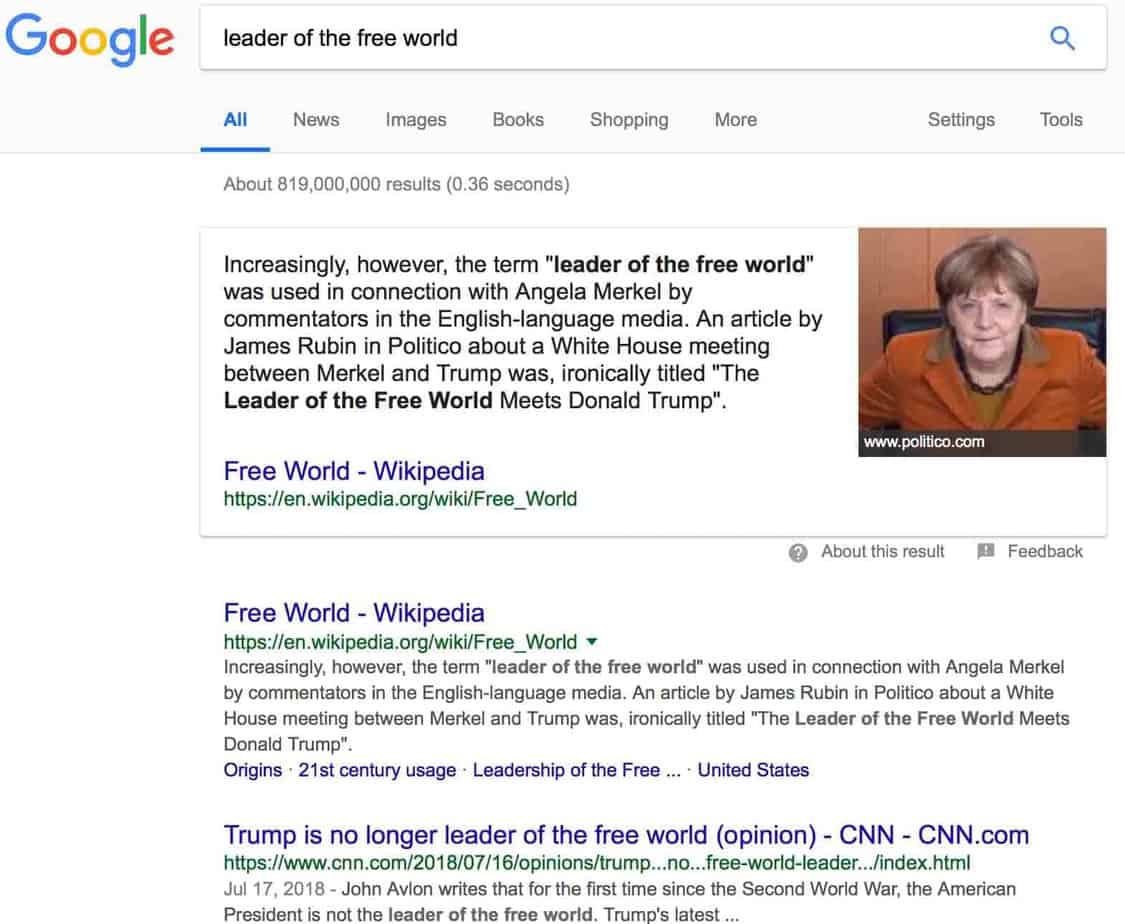Open the first organic 'Free World - Wikipedia' result
This screenshot has height=924, width=1125.
point(354,613)
